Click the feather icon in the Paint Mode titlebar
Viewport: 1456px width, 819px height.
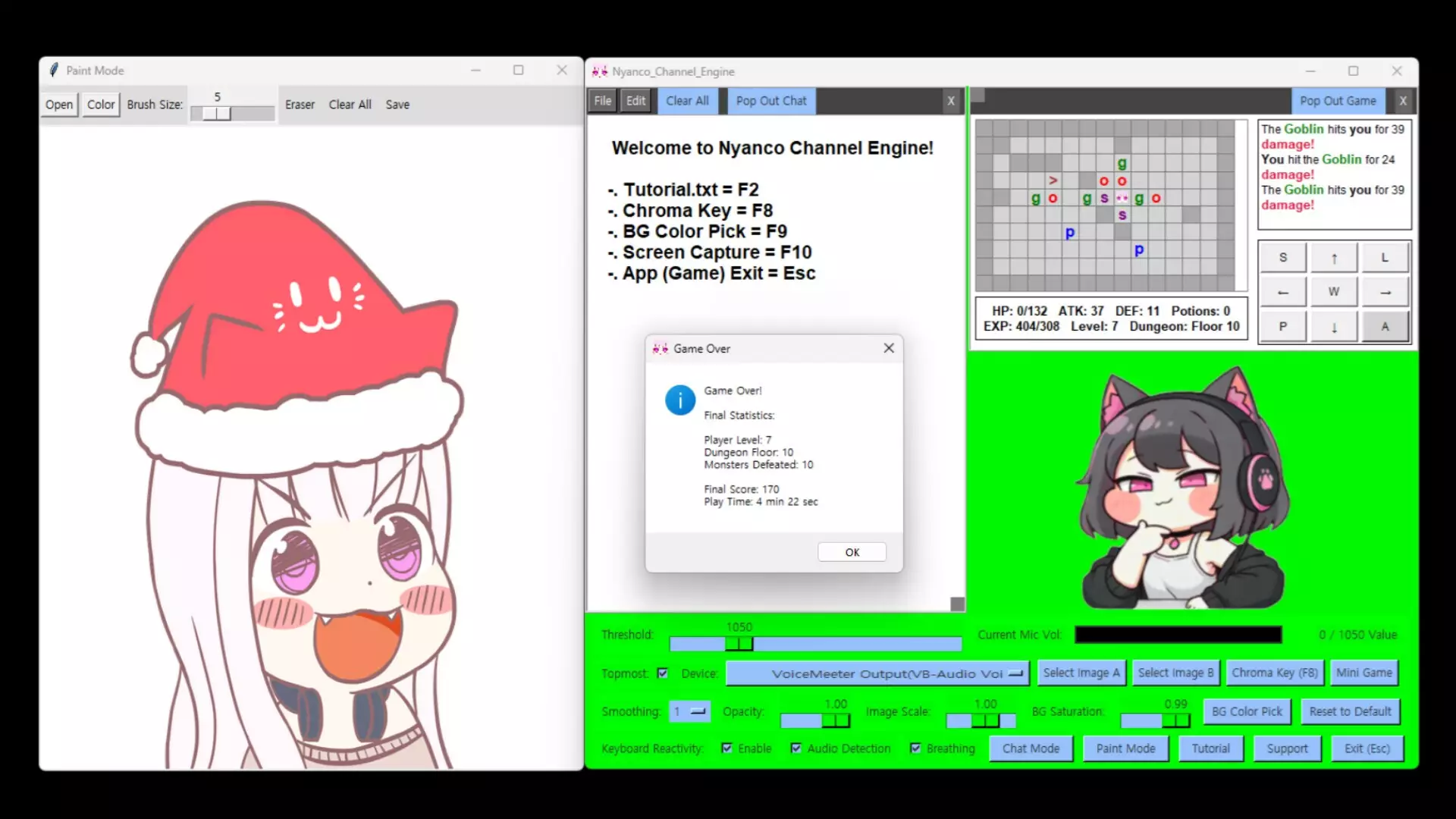[53, 70]
